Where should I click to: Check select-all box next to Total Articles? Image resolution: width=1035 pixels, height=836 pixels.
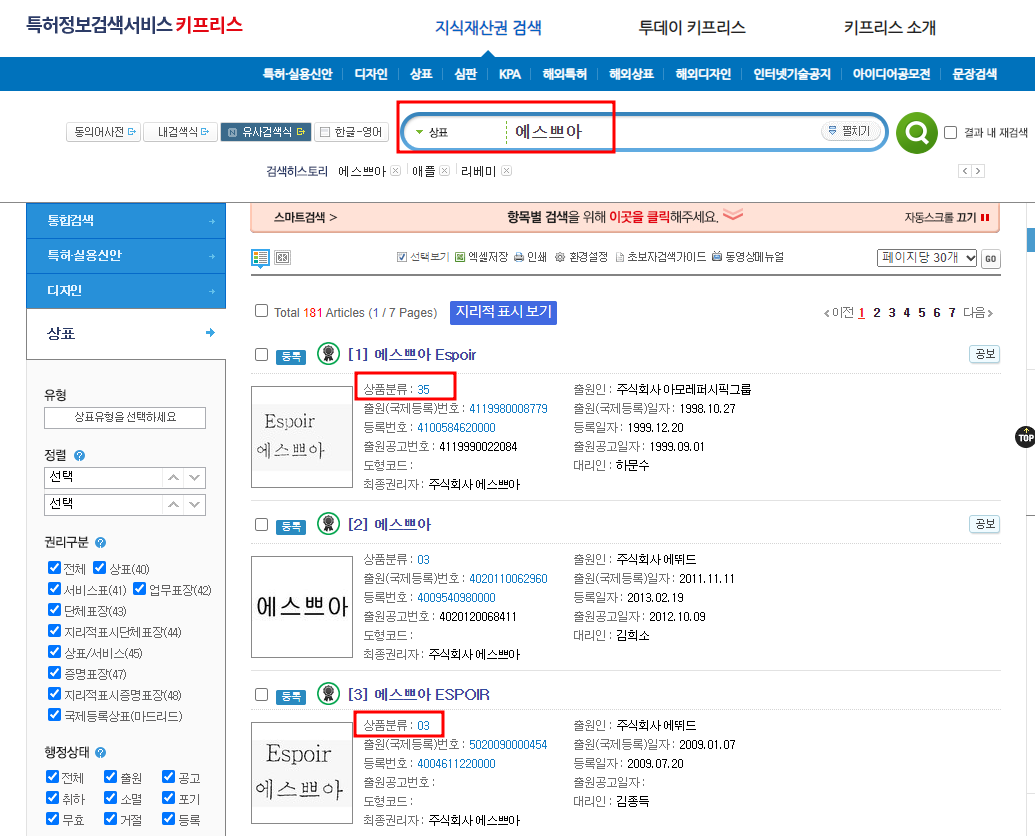tap(261, 311)
